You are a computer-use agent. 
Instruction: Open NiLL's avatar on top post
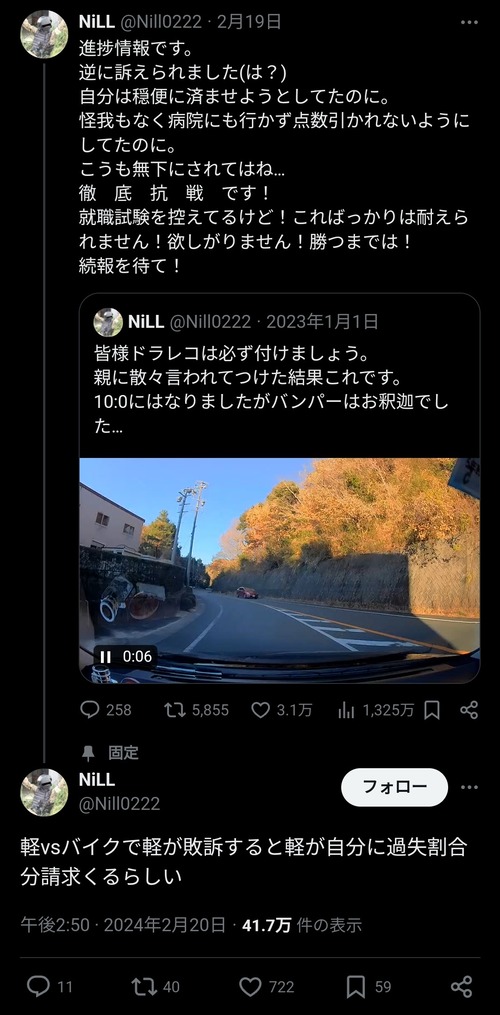coord(44,34)
